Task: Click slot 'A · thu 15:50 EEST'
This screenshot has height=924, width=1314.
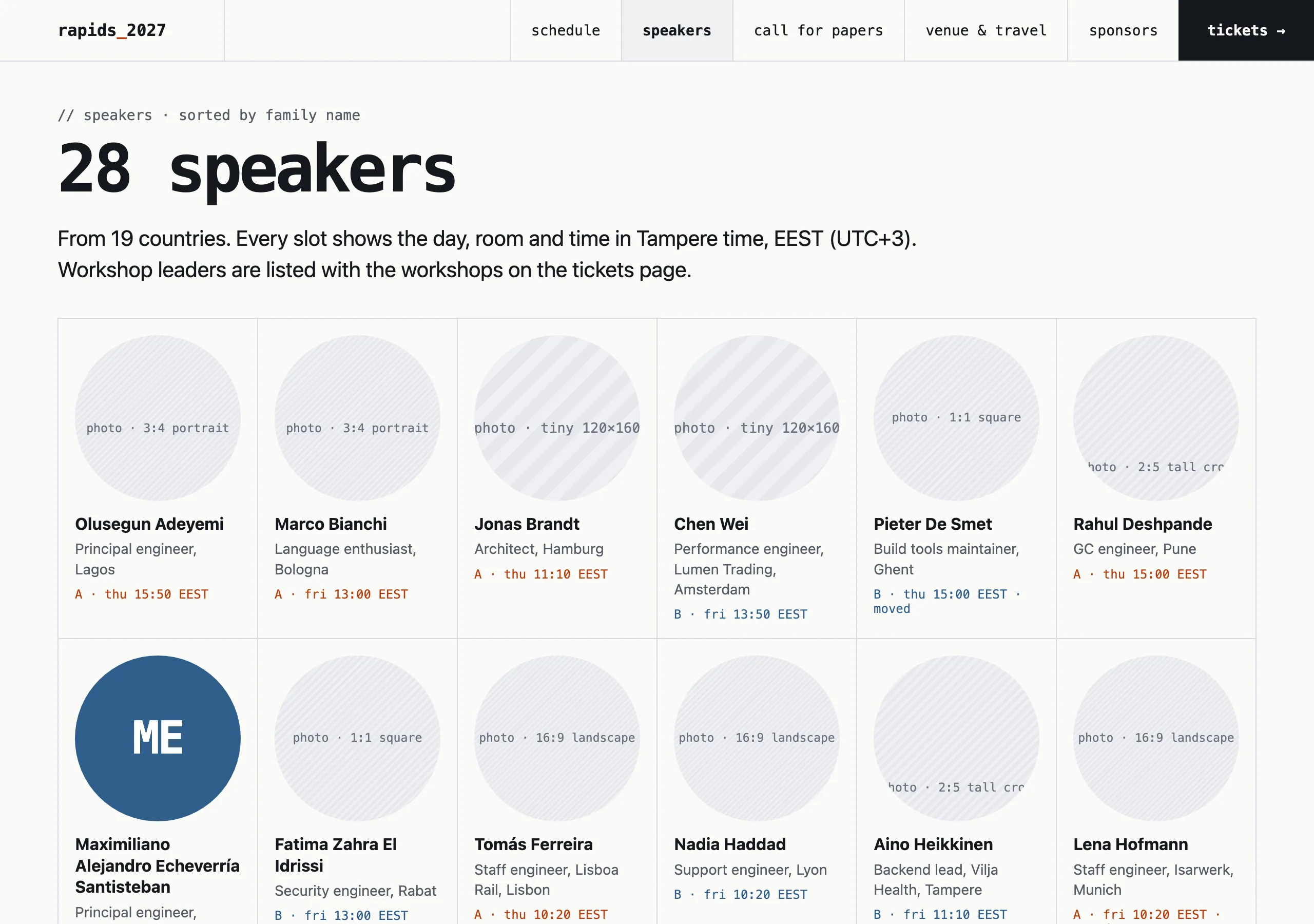Action: [141, 594]
